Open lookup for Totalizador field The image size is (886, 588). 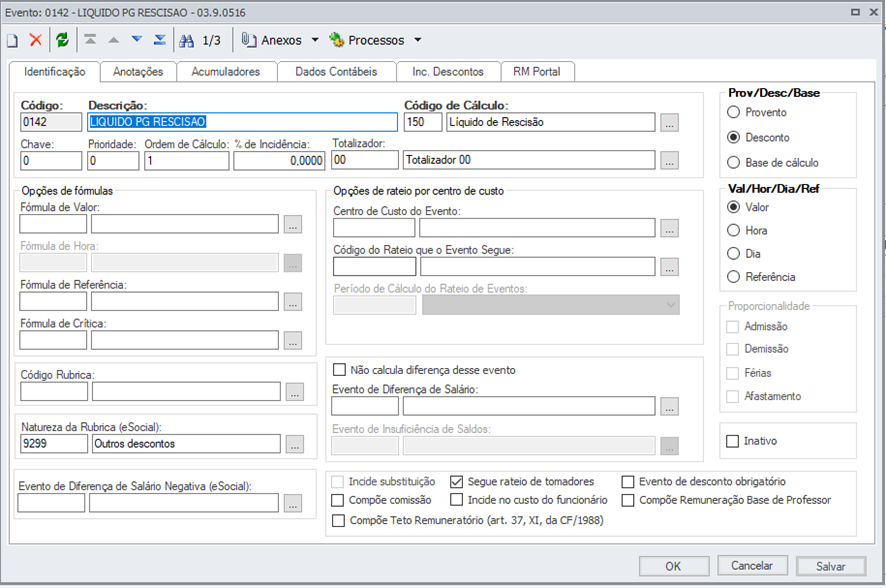(x=670, y=160)
